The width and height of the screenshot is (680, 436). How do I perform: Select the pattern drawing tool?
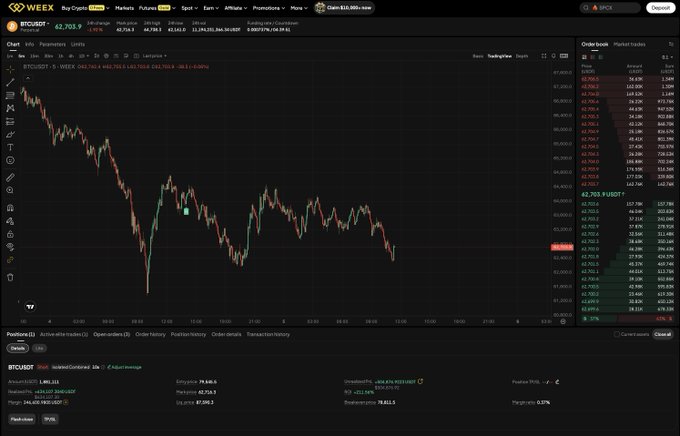[10, 108]
